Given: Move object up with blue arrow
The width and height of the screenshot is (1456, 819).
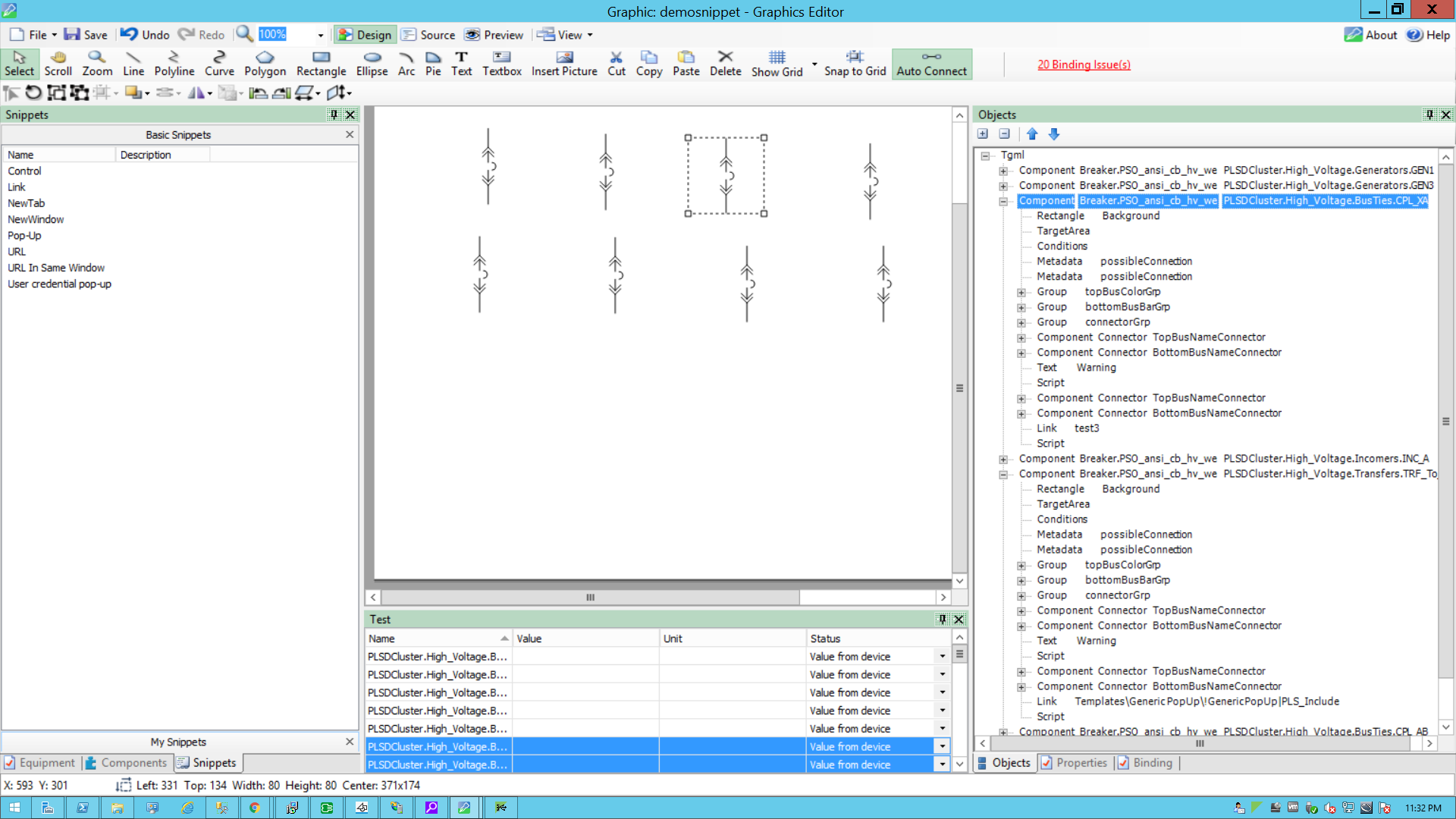Looking at the screenshot, I should (1032, 134).
